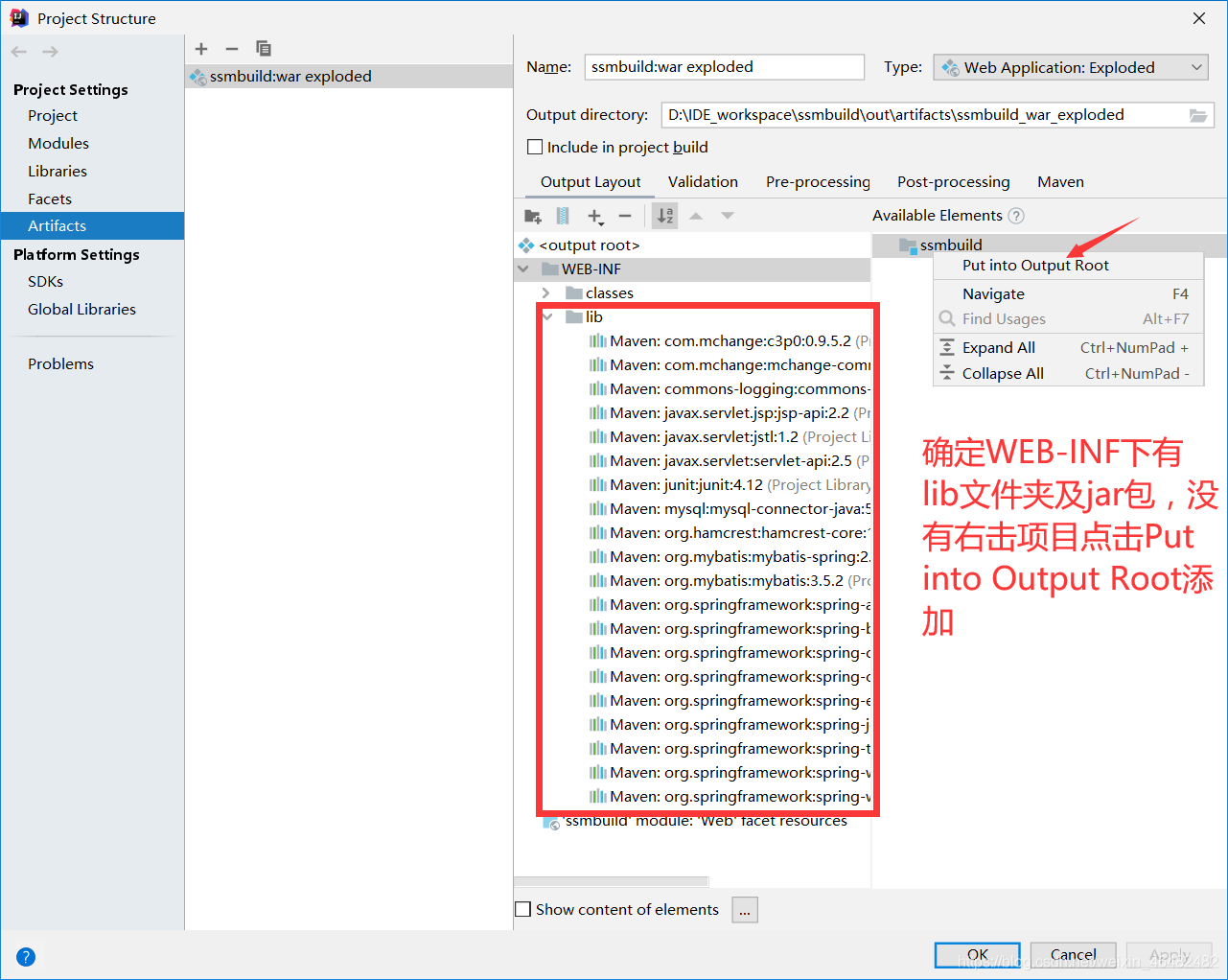Image resolution: width=1228 pixels, height=980 pixels.
Task: Toggle Include in project build
Action: (x=535, y=147)
